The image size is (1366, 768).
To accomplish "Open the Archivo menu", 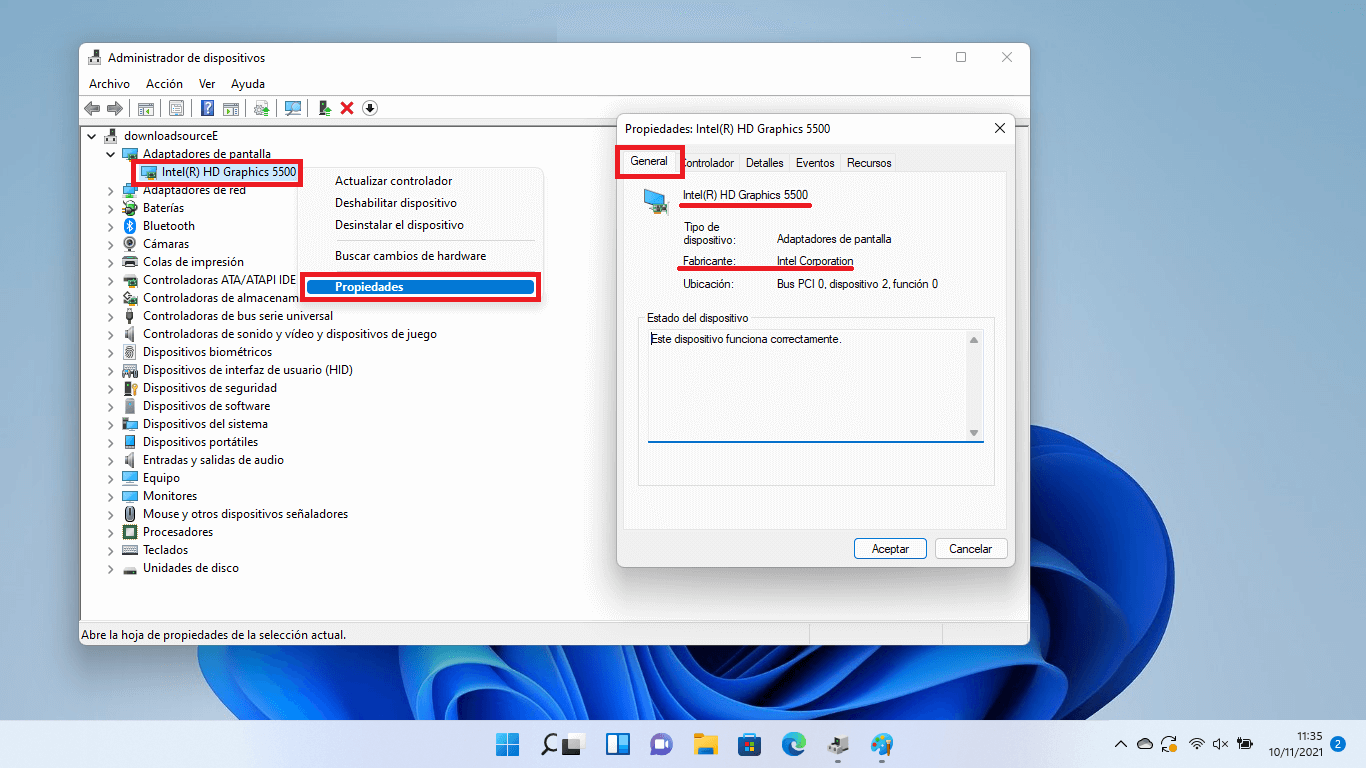I will pyautogui.click(x=109, y=84).
